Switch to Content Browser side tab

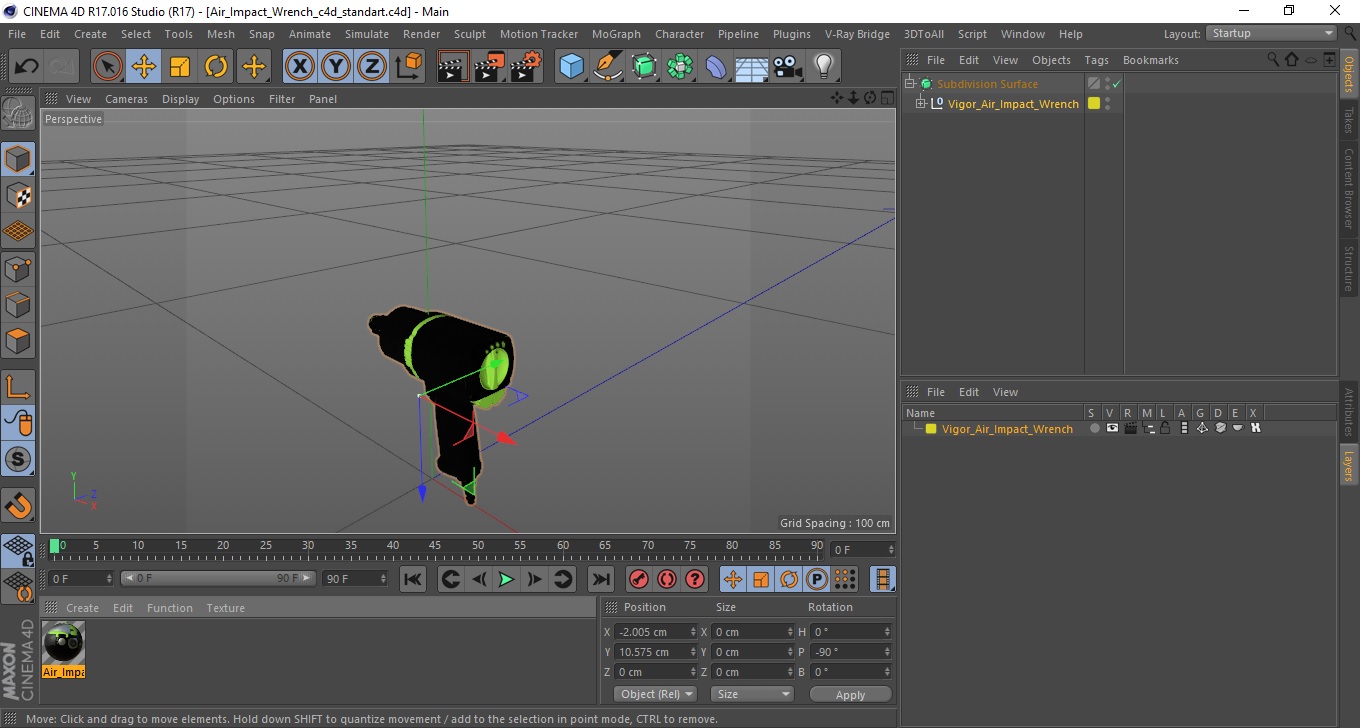pyautogui.click(x=1348, y=188)
